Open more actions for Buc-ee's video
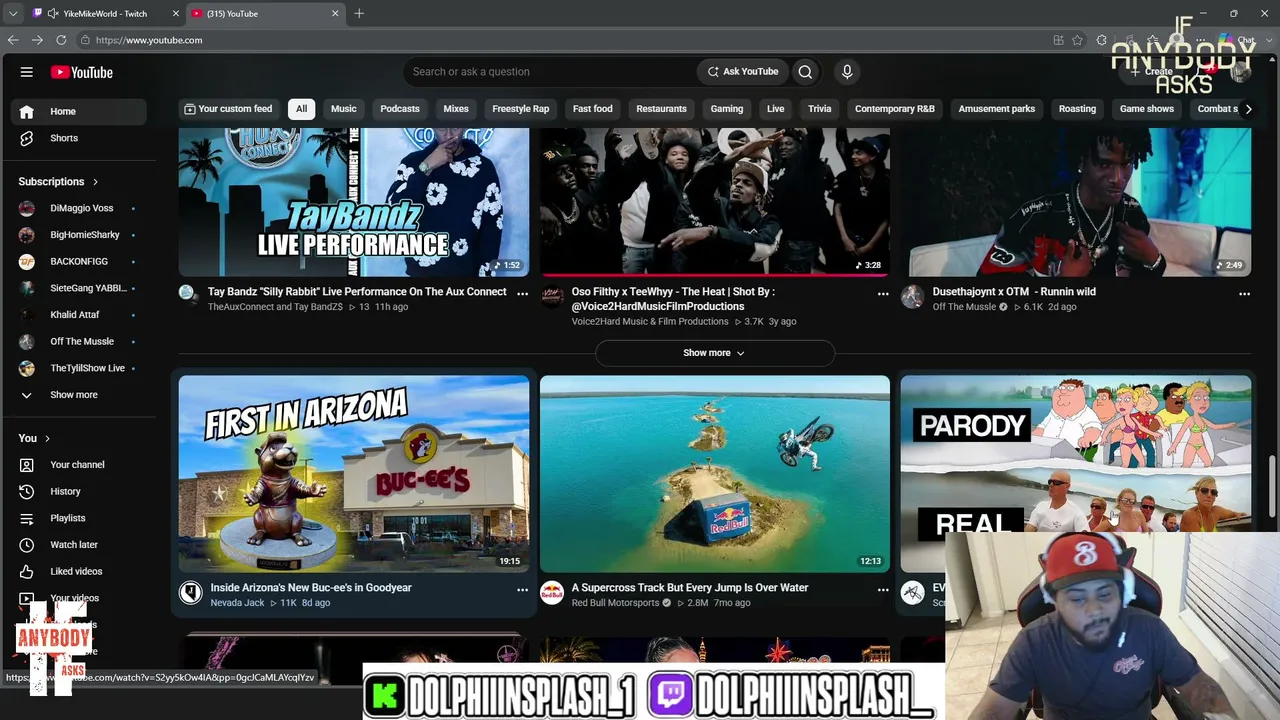Image resolution: width=1280 pixels, height=720 pixels. (522, 590)
